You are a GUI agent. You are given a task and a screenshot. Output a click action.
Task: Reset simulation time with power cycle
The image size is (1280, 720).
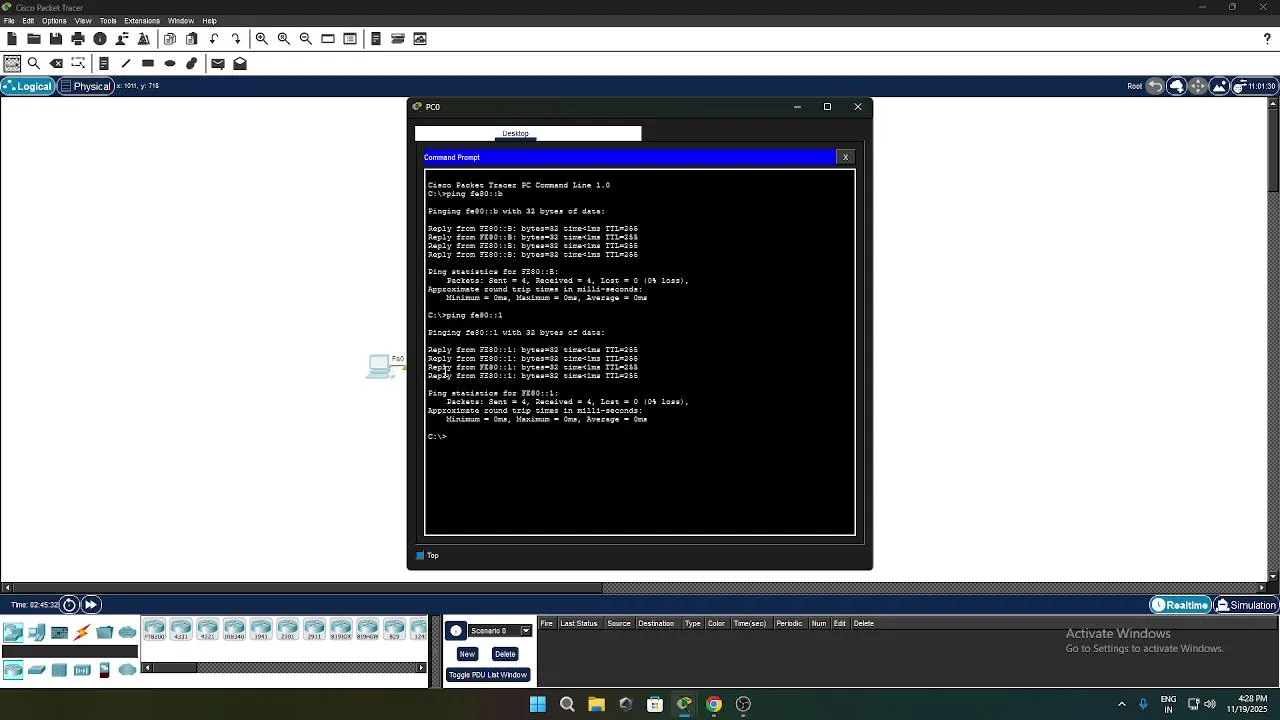pos(69,605)
